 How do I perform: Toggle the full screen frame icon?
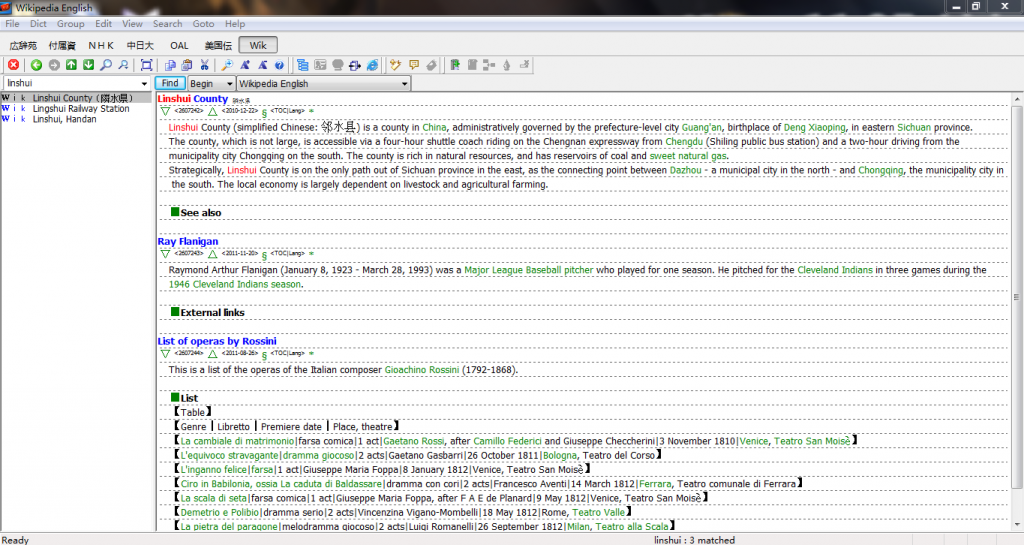[146, 65]
